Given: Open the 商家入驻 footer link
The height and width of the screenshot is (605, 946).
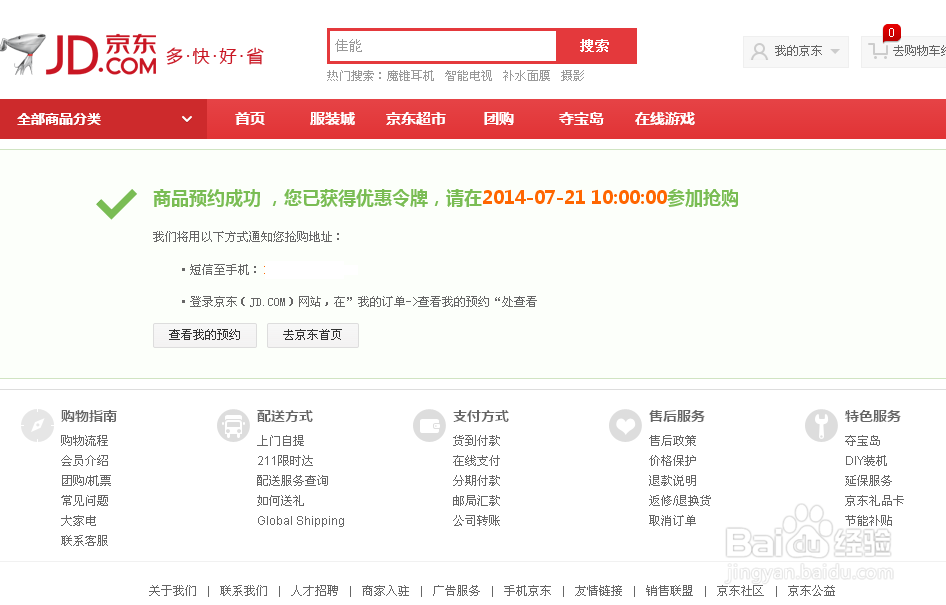Looking at the screenshot, I should pyautogui.click(x=386, y=591).
